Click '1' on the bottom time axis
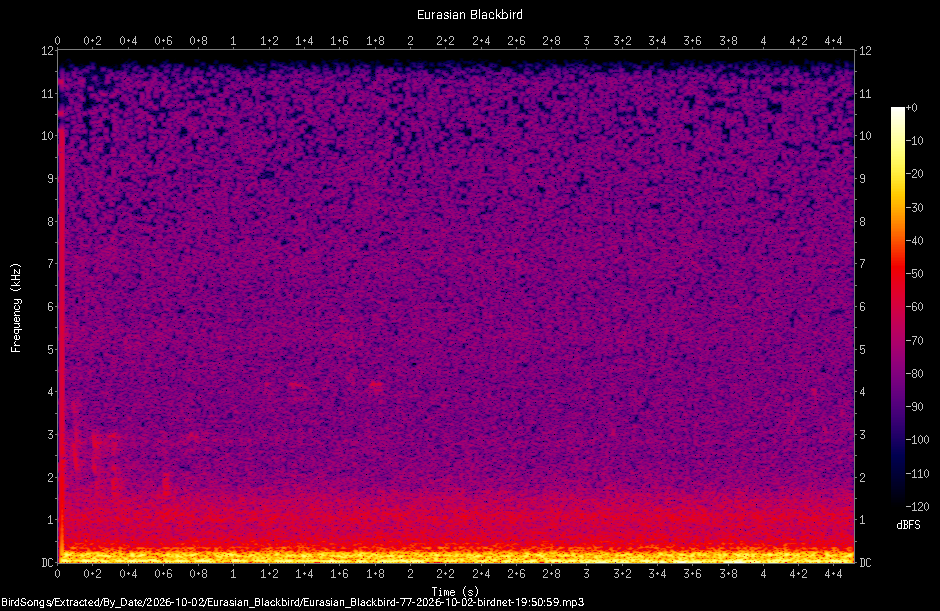The height and width of the screenshot is (611, 940). pyautogui.click(x=234, y=574)
